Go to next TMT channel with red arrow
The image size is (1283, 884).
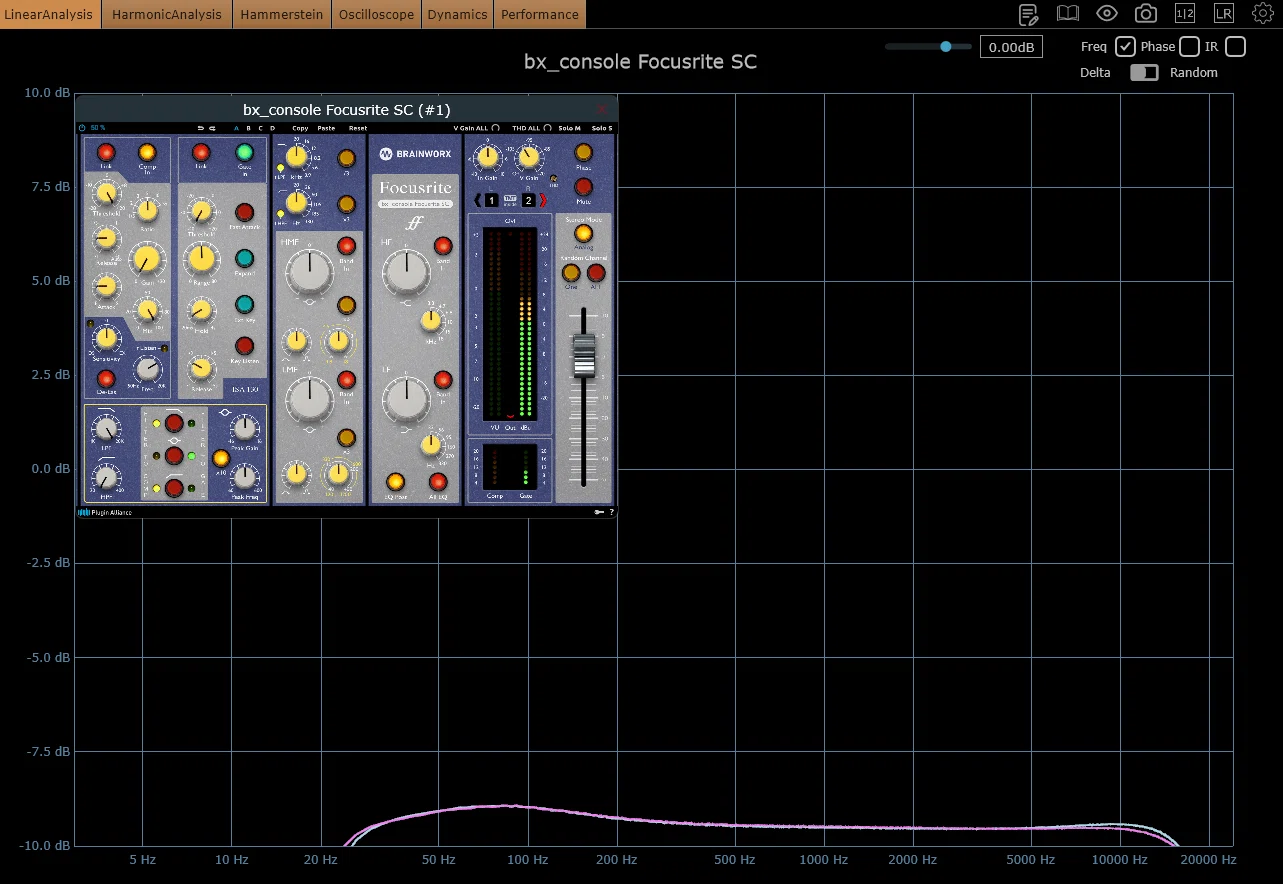[x=543, y=200]
